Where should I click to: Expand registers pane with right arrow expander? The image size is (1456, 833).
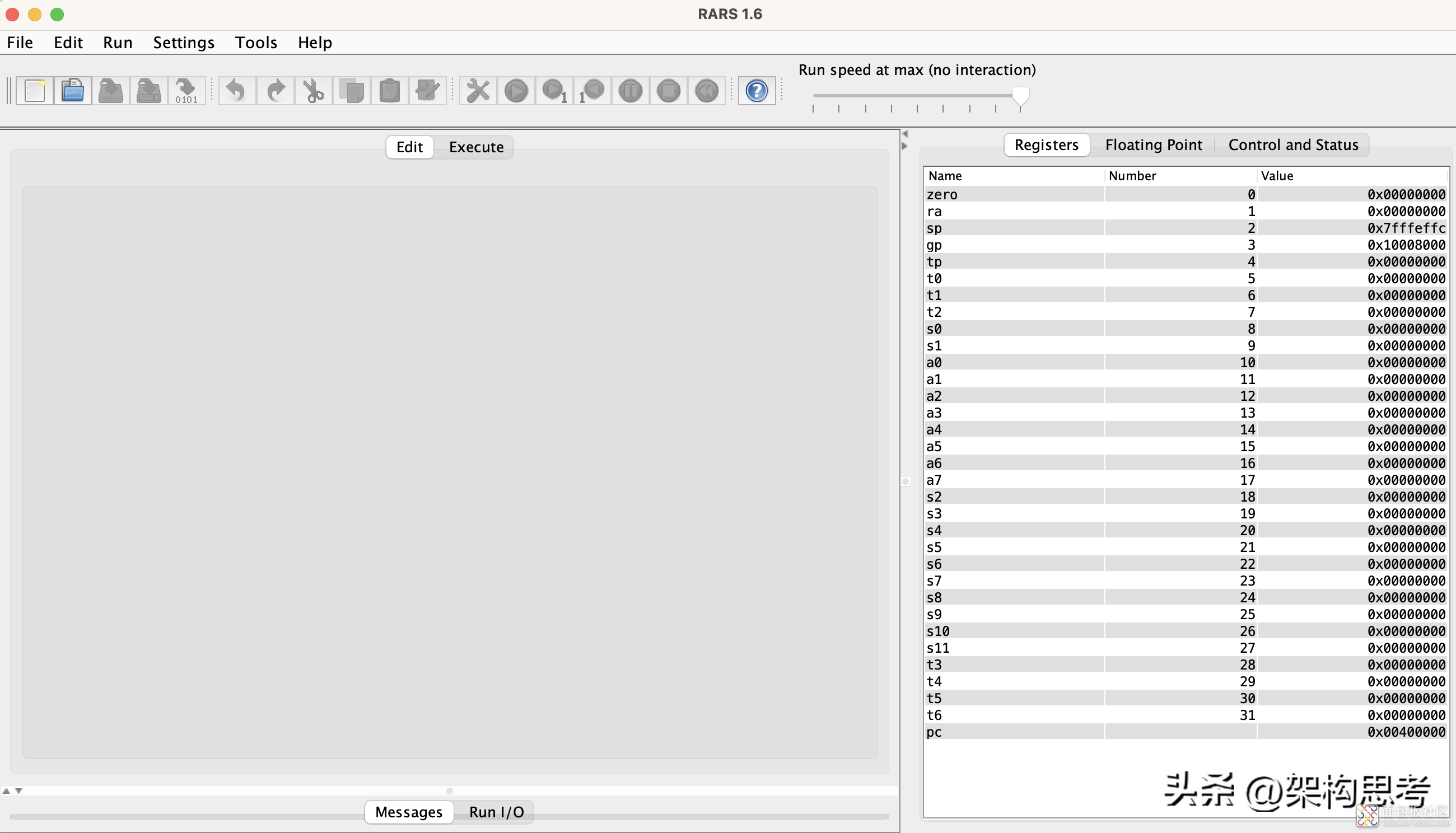pos(905,146)
